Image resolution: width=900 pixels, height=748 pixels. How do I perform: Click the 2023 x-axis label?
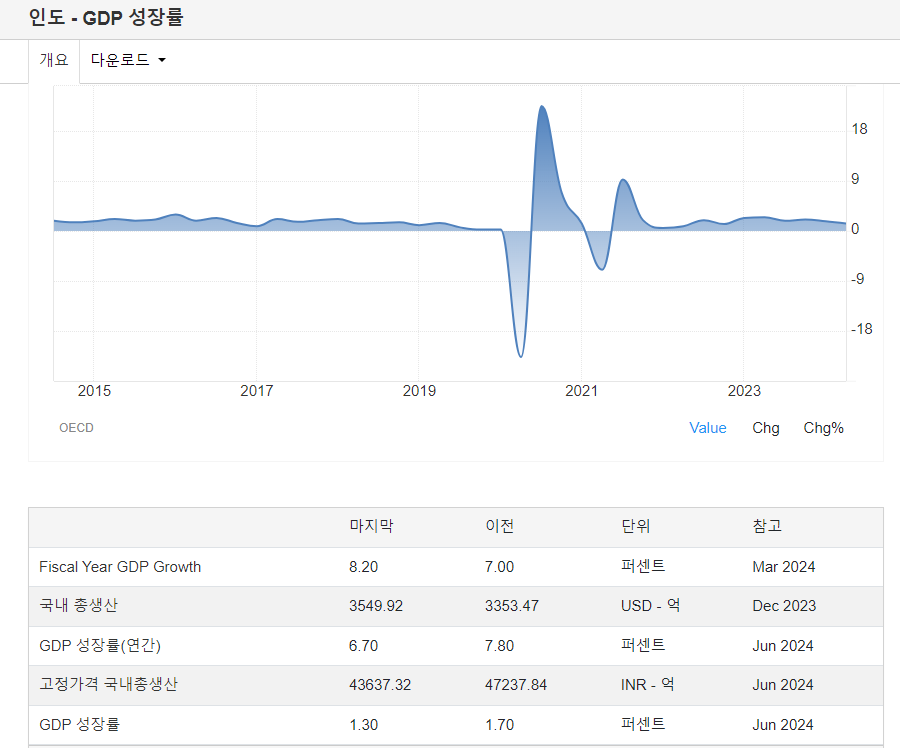[744, 391]
